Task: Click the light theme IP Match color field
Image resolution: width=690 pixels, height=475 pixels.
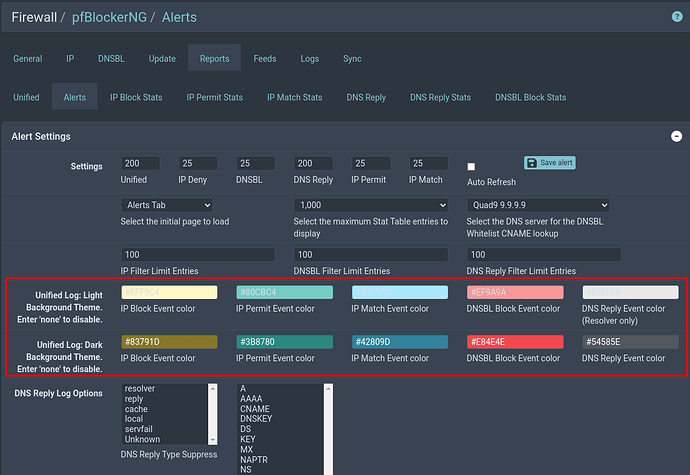Action: coord(400,292)
